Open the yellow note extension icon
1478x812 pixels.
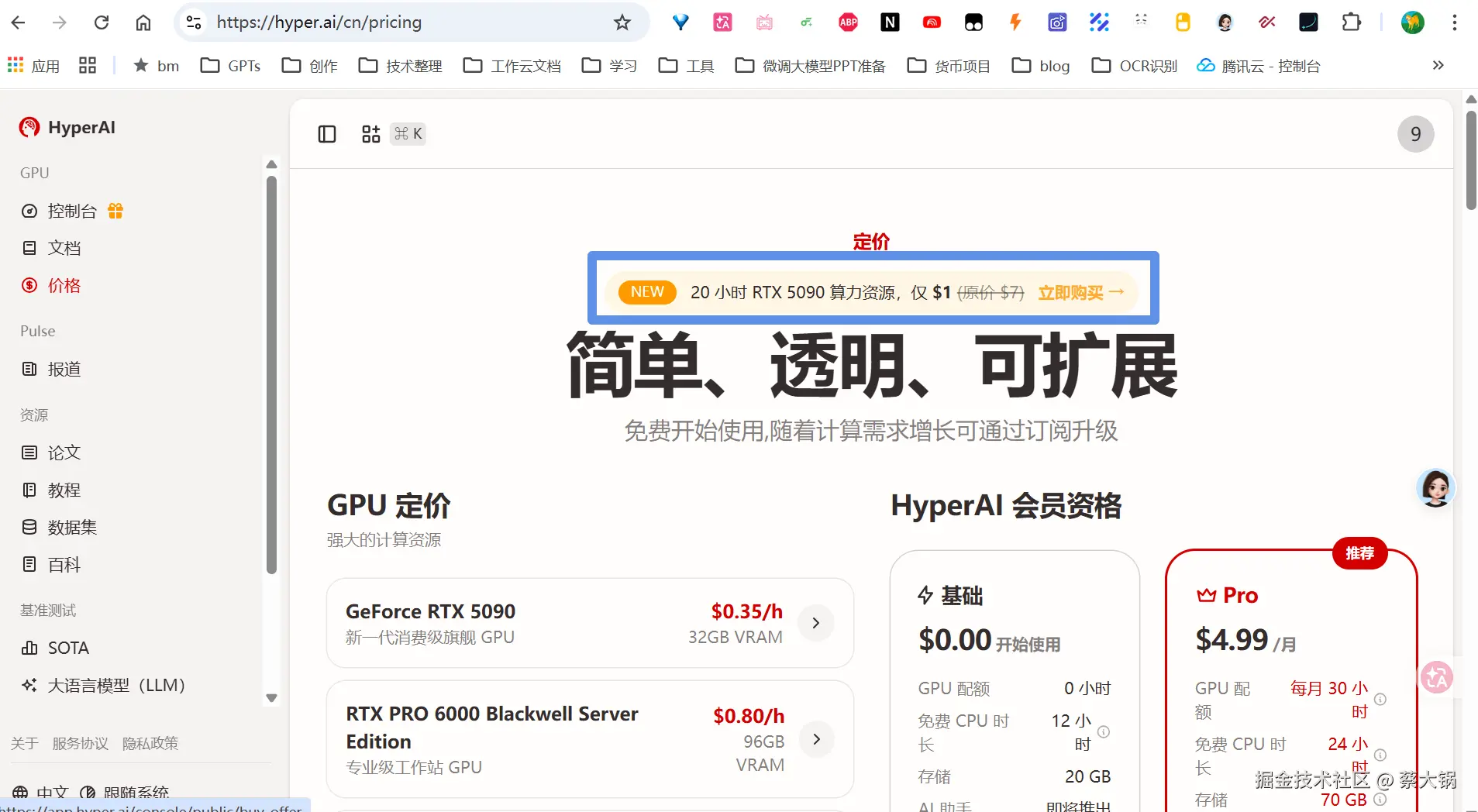point(1183,22)
